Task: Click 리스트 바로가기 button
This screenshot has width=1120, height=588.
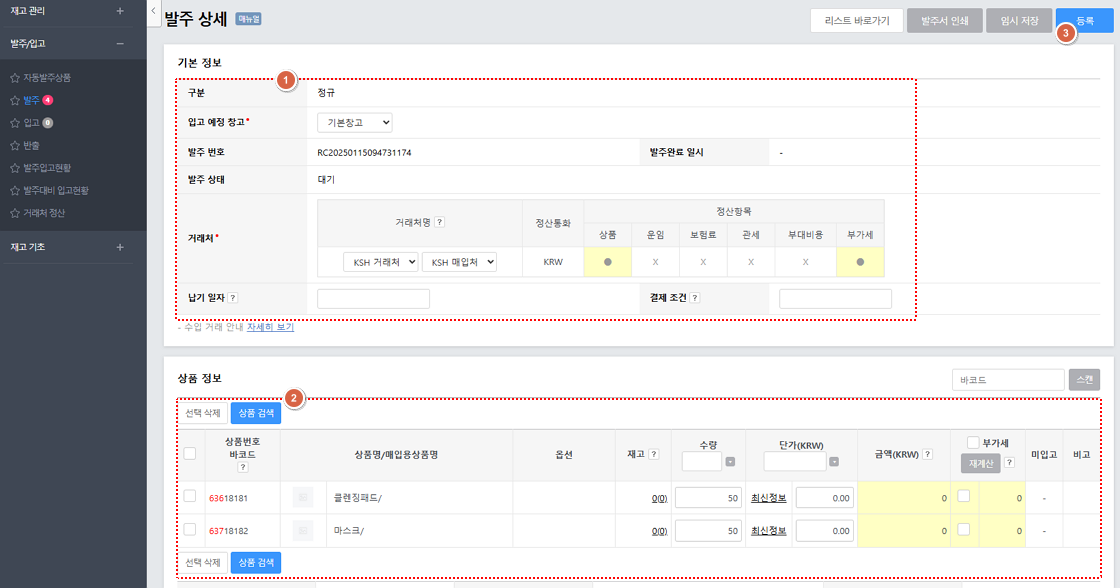Action: click(857, 21)
